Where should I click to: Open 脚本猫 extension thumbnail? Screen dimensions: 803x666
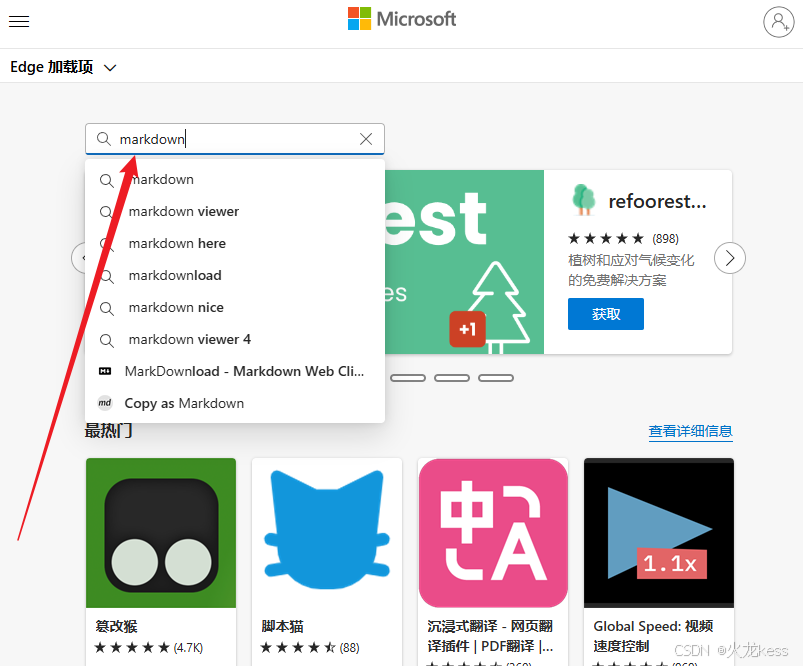pyautogui.click(x=327, y=533)
